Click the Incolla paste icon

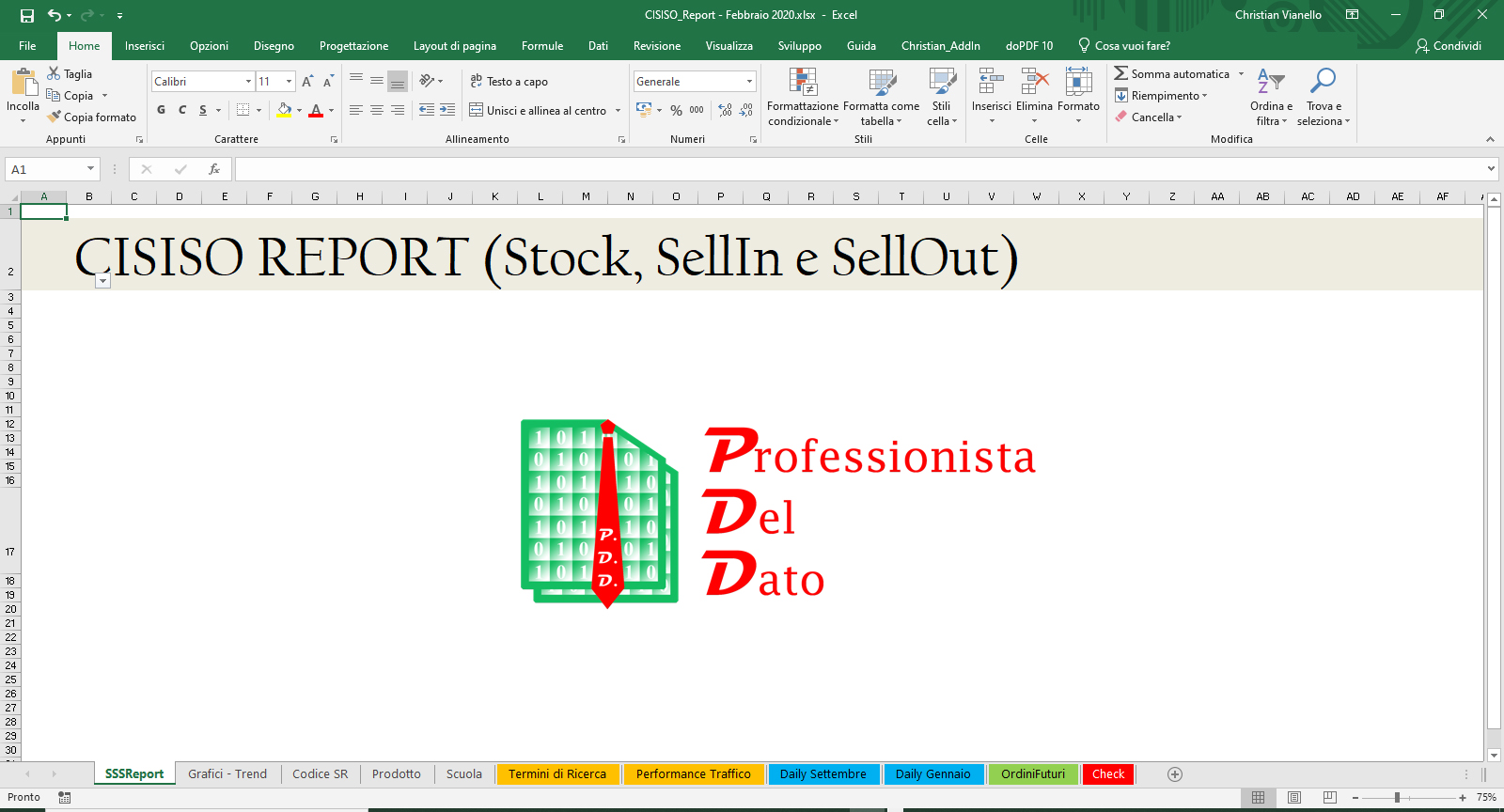pos(23,83)
